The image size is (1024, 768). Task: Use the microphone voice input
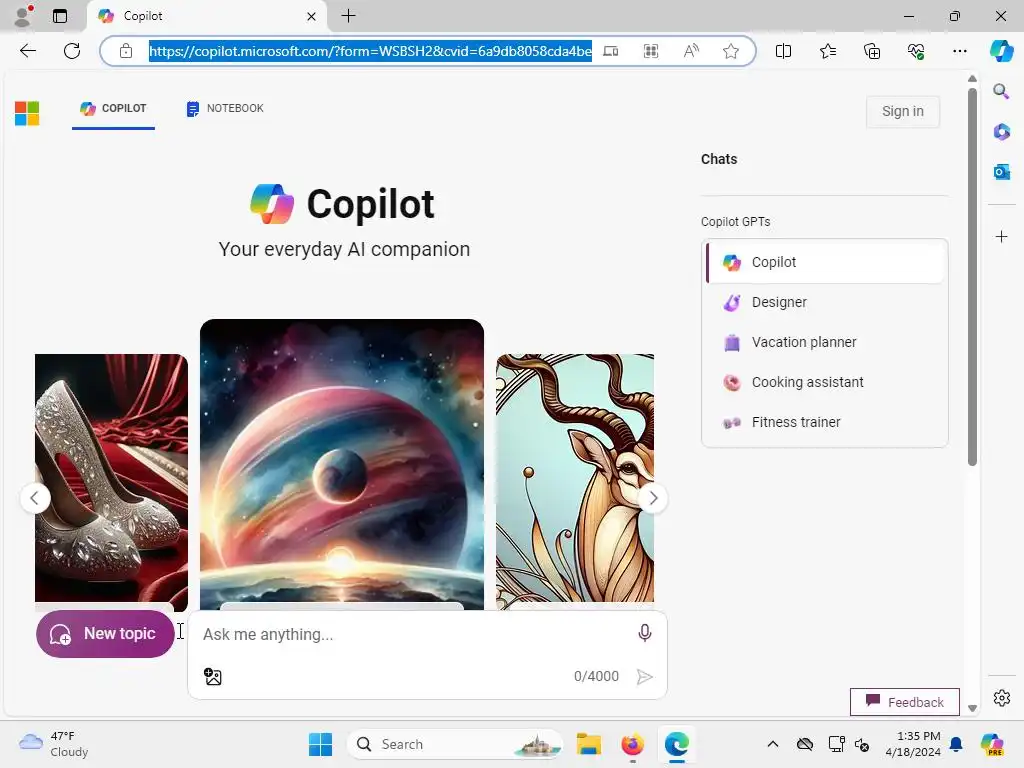(x=644, y=633)
